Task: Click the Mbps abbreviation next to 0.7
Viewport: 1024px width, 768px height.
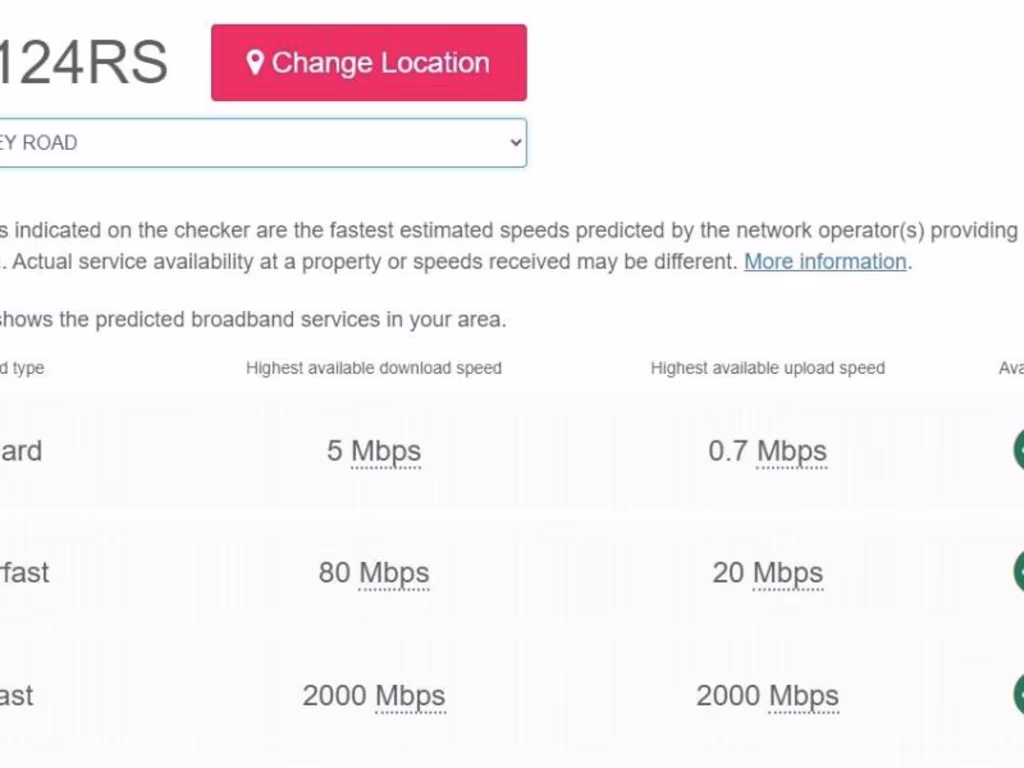Action: coord(791,451)
